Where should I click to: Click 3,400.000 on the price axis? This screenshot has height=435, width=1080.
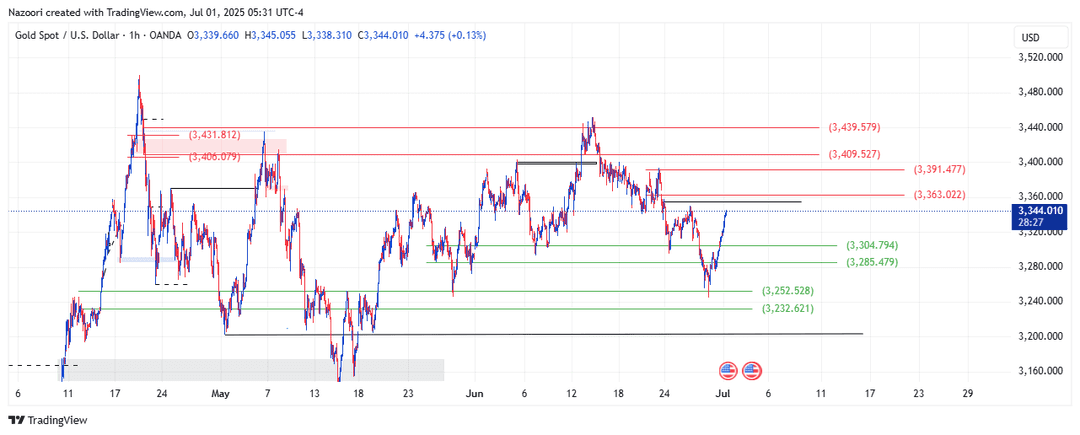tap(1039, 162)
